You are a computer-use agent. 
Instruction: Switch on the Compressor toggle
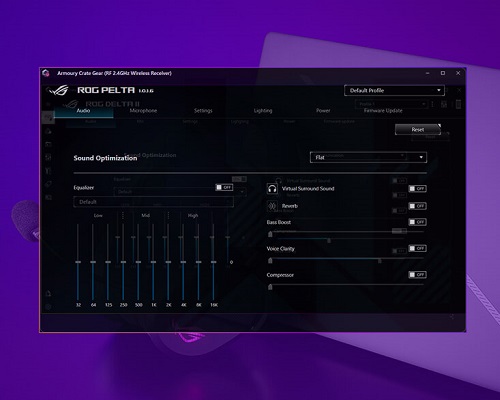click(417, 275)
